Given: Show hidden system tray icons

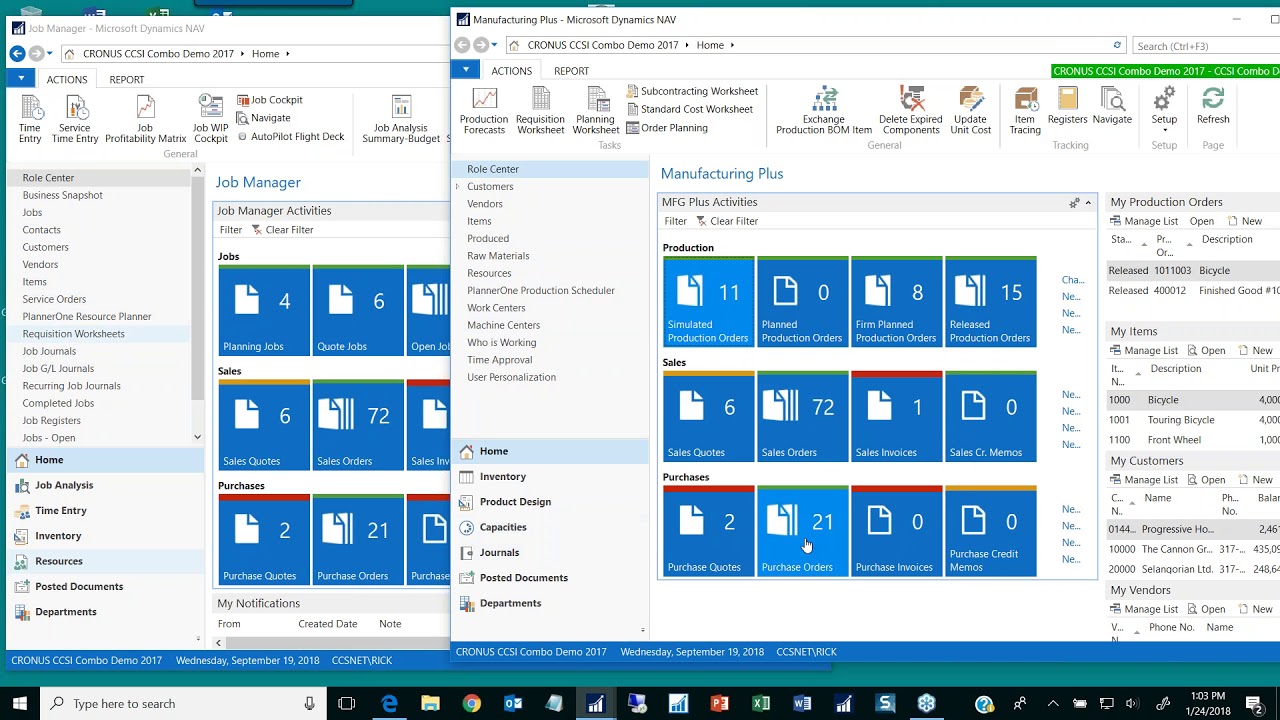Looking at the screenshot, I should pos(1052,704).
